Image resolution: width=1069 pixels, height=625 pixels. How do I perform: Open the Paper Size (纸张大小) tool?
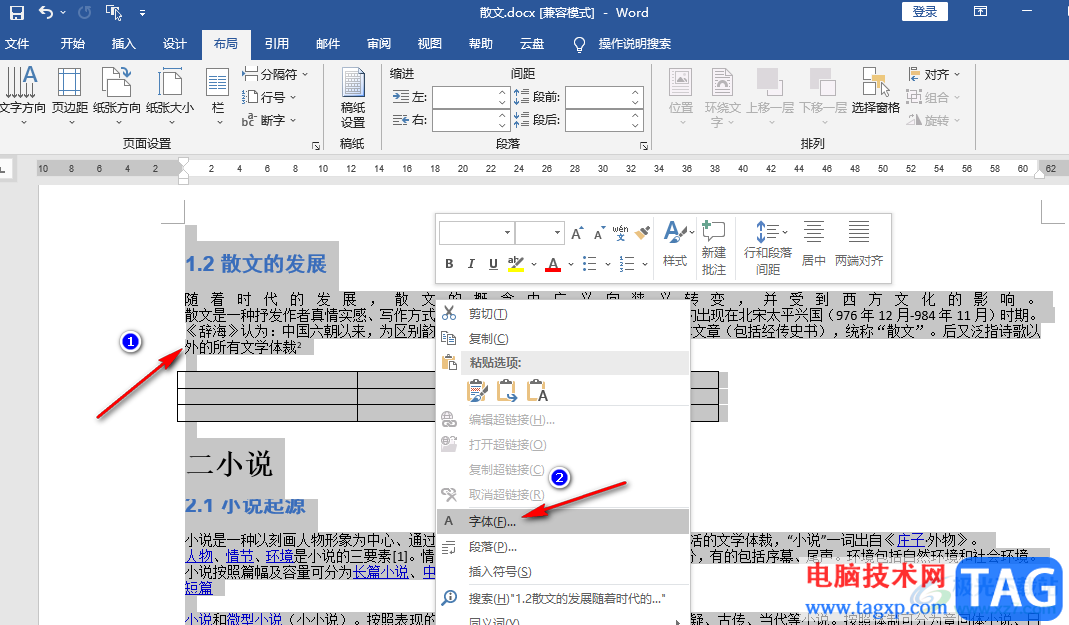coord(170,95)
